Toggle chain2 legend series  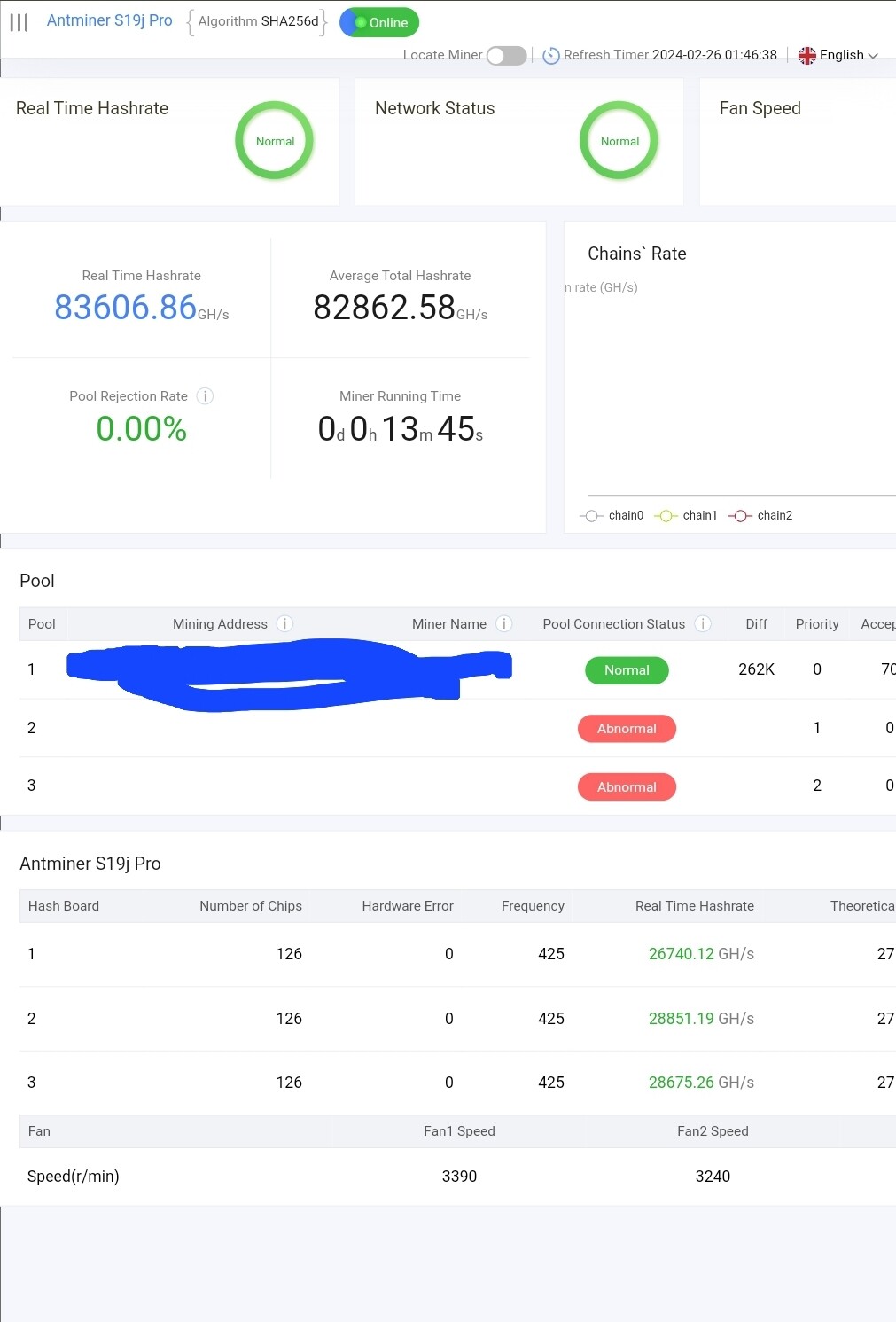[760, 515]
